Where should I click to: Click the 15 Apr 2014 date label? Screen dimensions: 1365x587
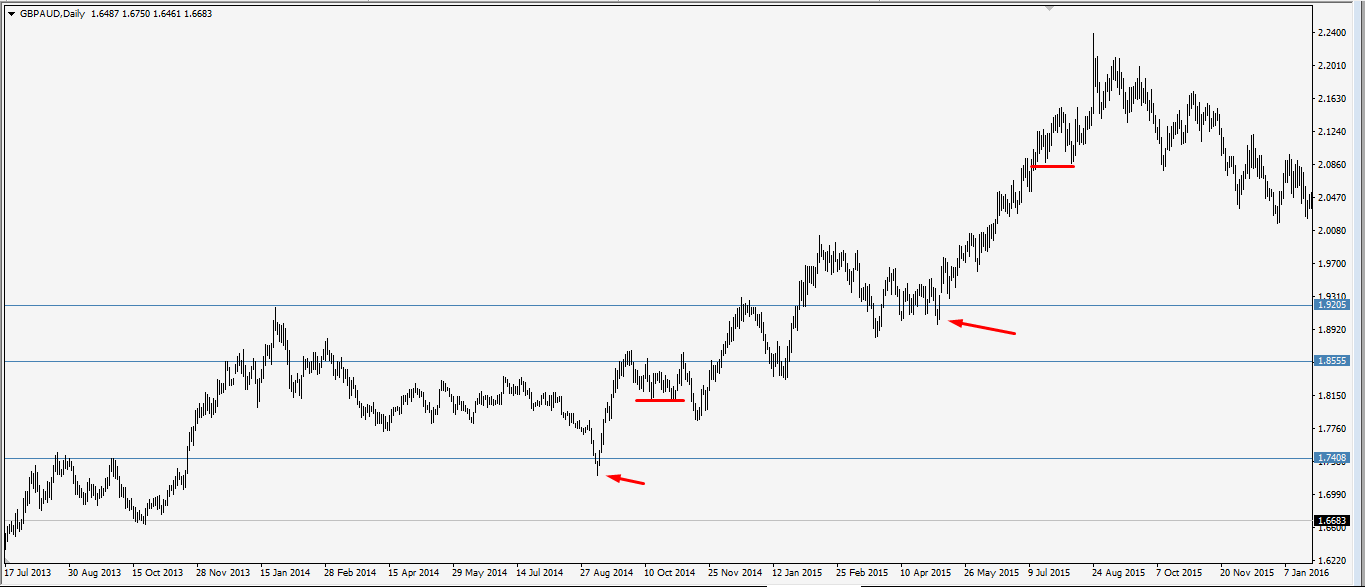[414, 573]
